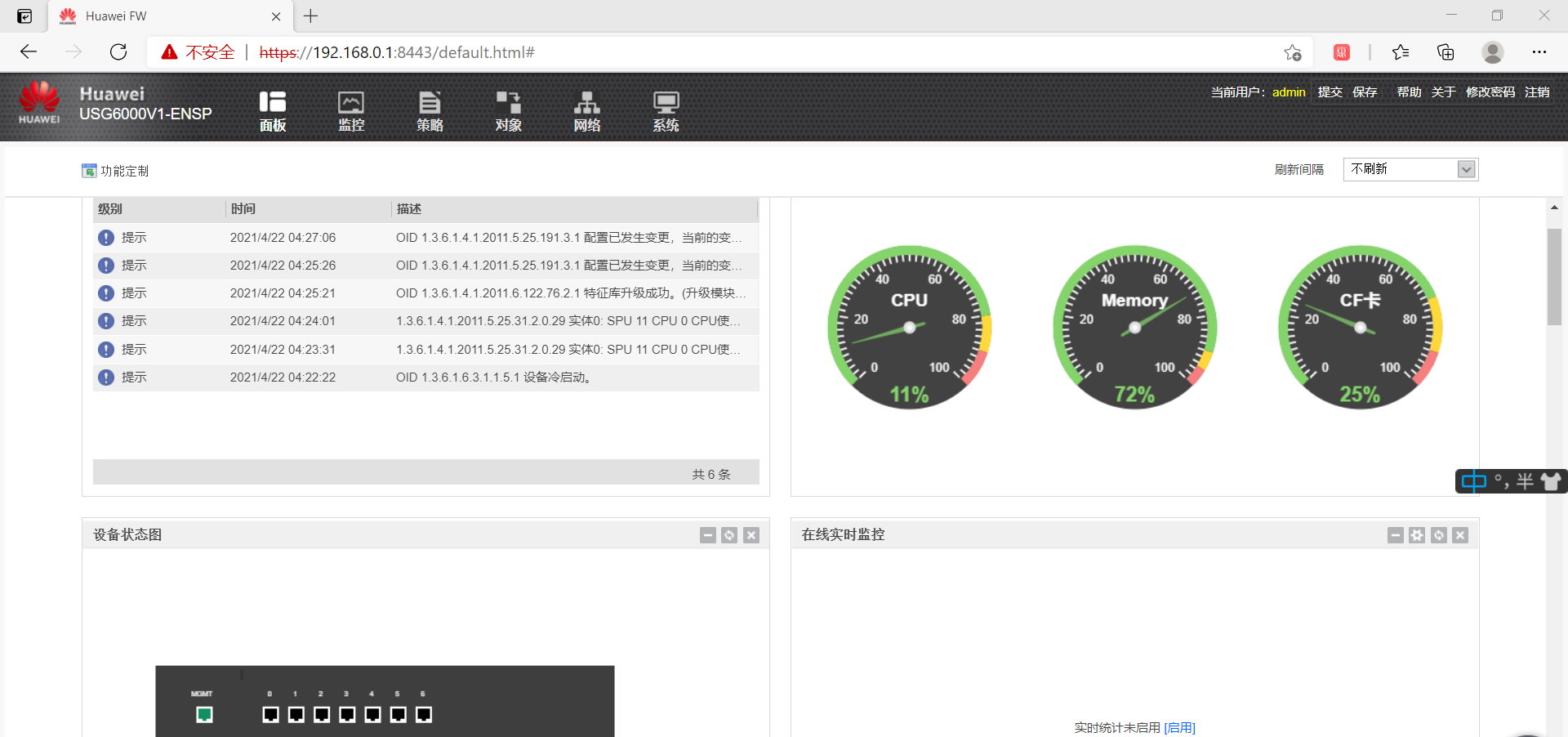Click the Memory usage gauge
This screenshot has height=737, width=1568.
click(x=1135, y=328)
